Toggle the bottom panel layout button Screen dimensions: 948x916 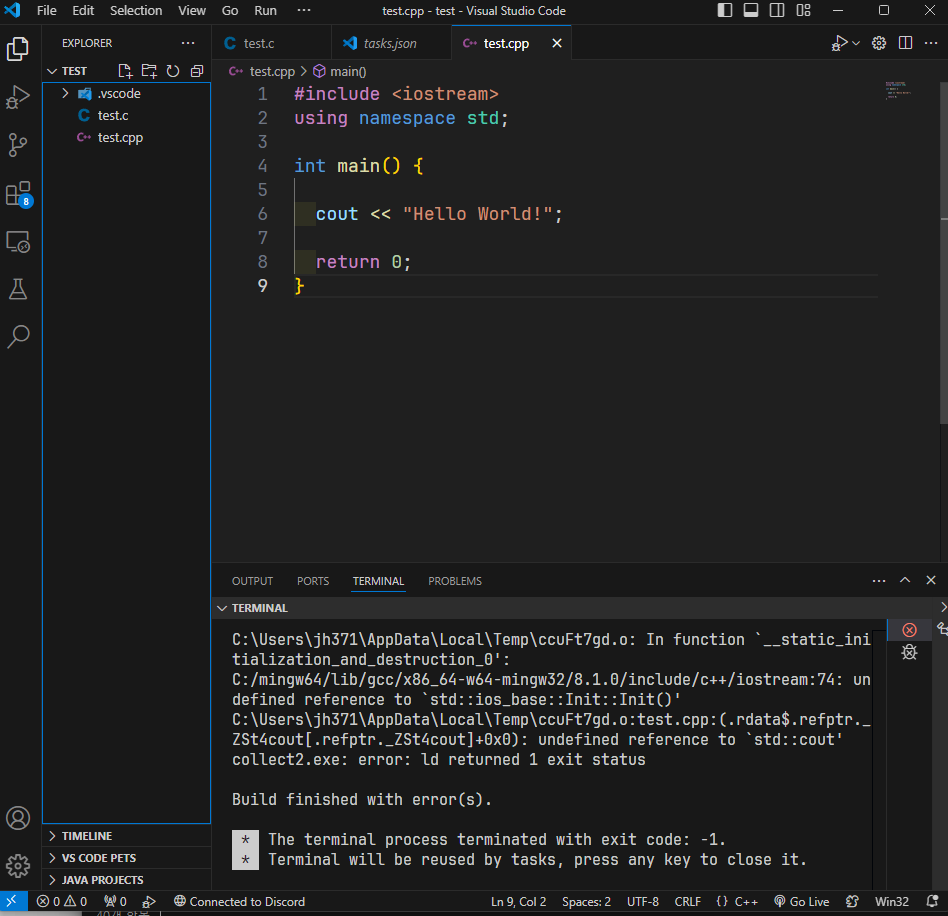pos(751,11)
